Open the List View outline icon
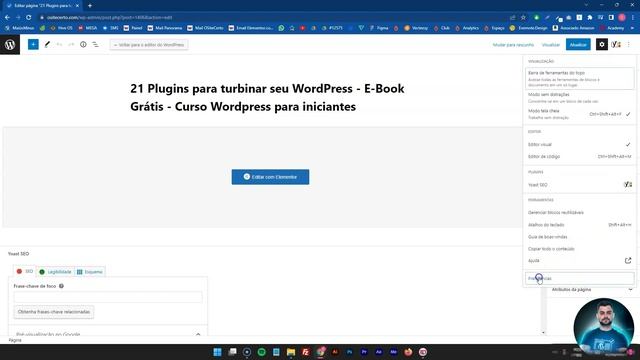This screenshot has height=360, width=640. (95, 44)
